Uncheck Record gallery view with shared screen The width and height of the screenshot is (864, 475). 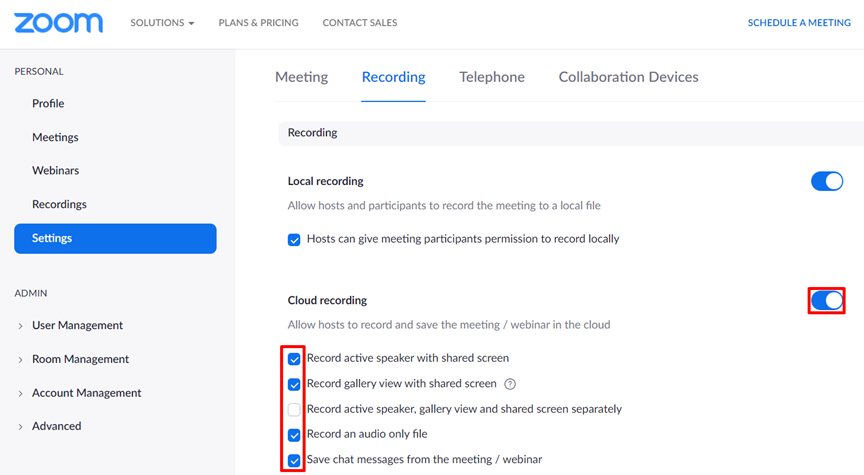pyautogui.click(x=294, y=385)
